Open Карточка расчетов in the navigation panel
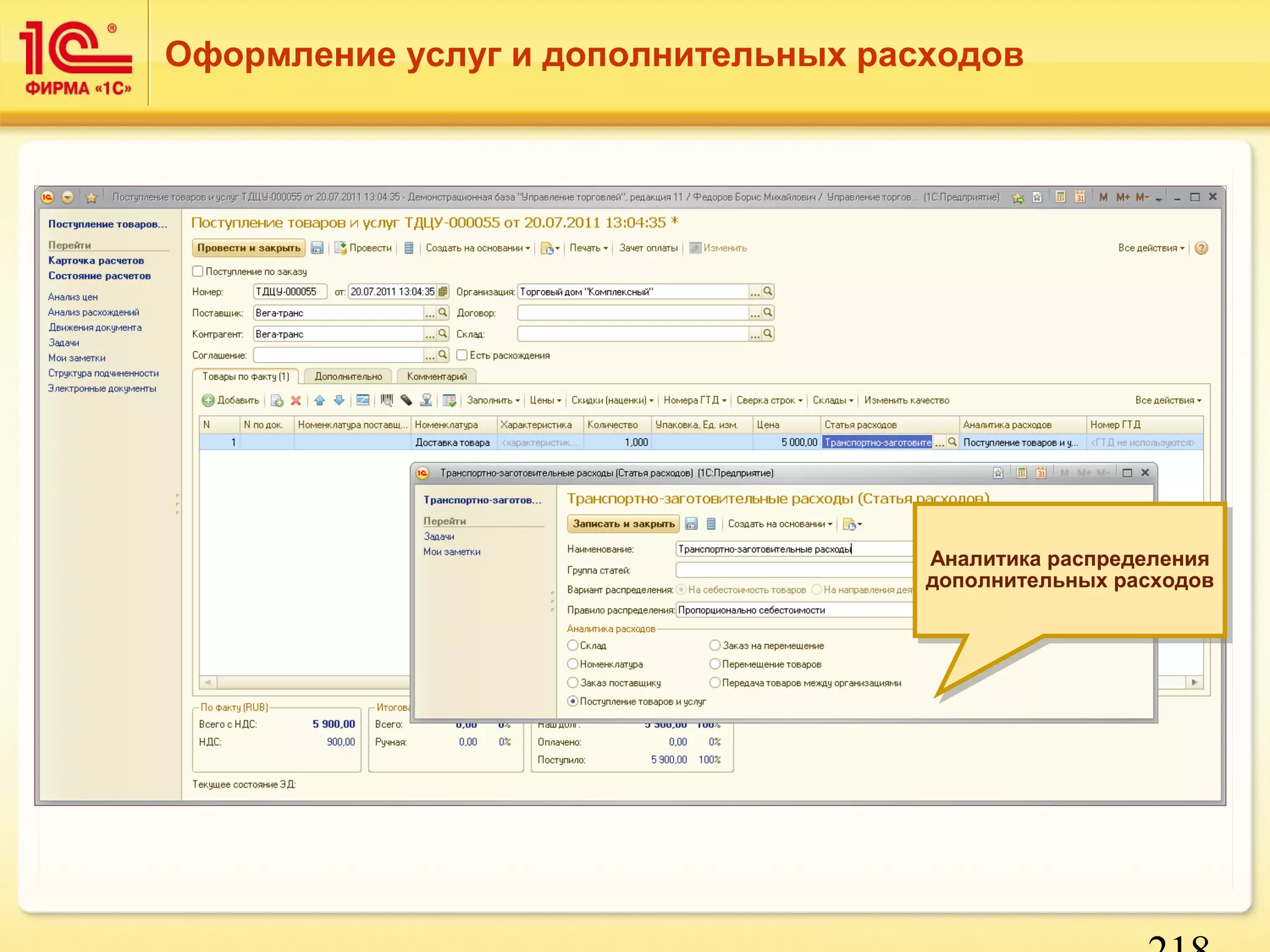This screenshot has width=1270, height=952. pos(96,260)
